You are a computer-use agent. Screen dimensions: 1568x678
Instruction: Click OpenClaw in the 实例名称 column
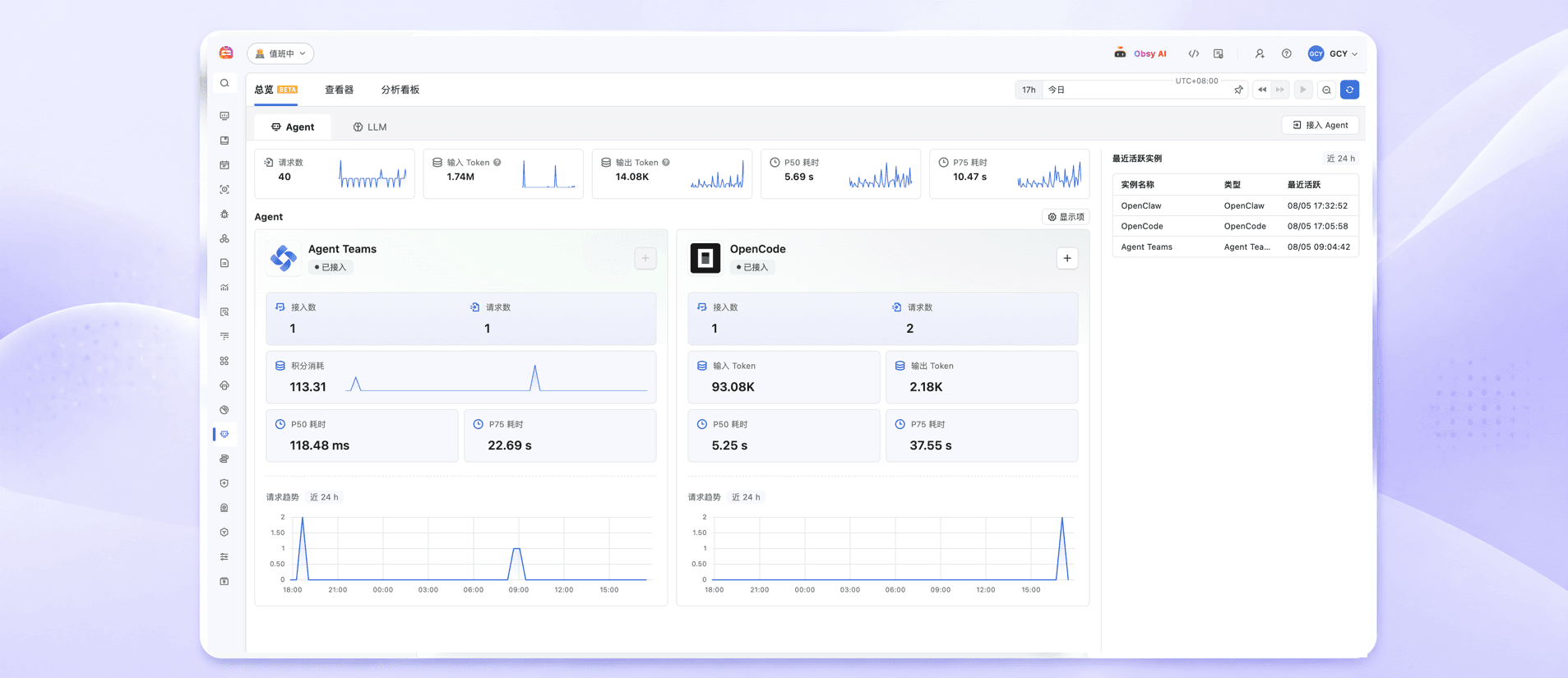(x=1141, y=205)
